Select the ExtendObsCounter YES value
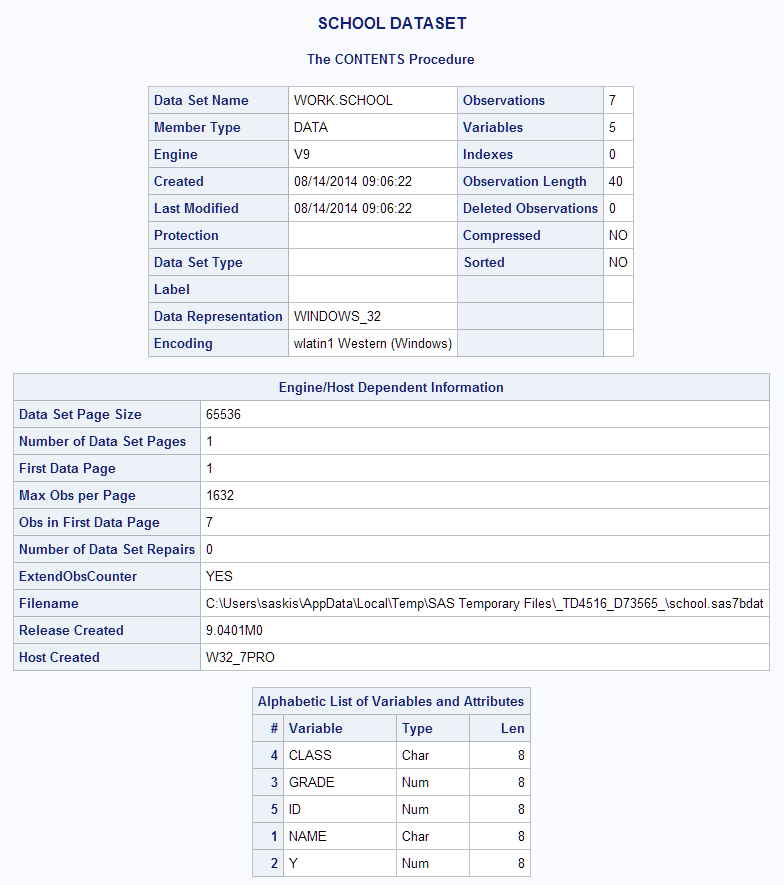The height and width of the screenshot is (885, 784). click(219, 576)
